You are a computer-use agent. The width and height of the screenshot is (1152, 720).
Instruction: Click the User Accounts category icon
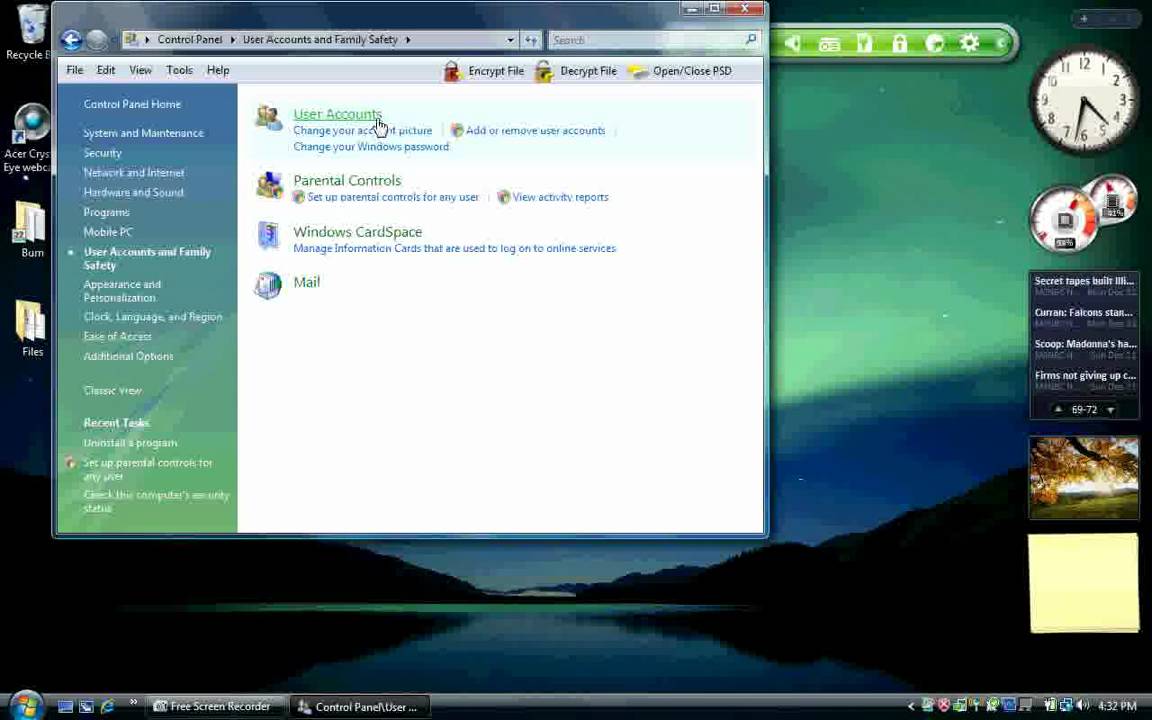[268, 118]
